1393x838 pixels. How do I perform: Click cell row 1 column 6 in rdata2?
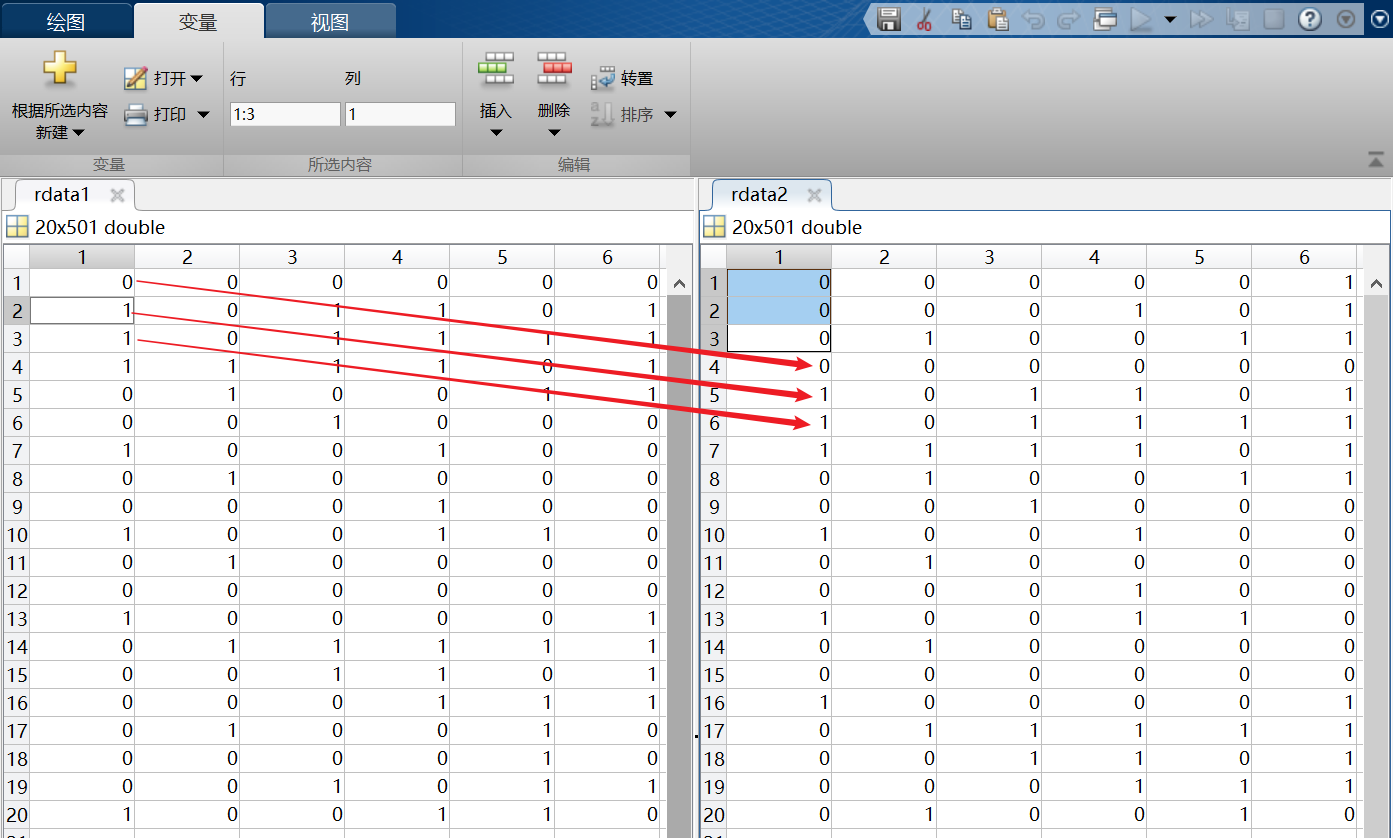pos(1304,283)
